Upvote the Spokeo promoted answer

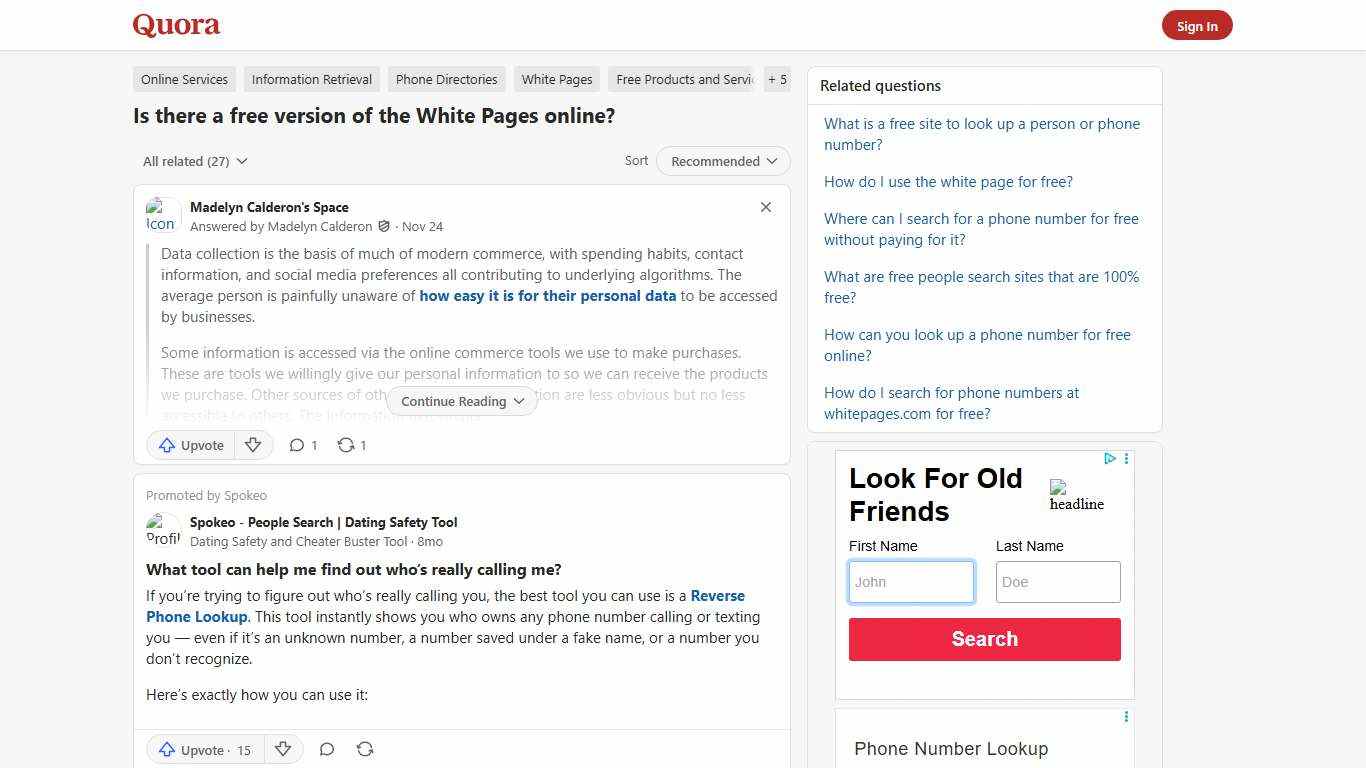click(x=196, y=749)
